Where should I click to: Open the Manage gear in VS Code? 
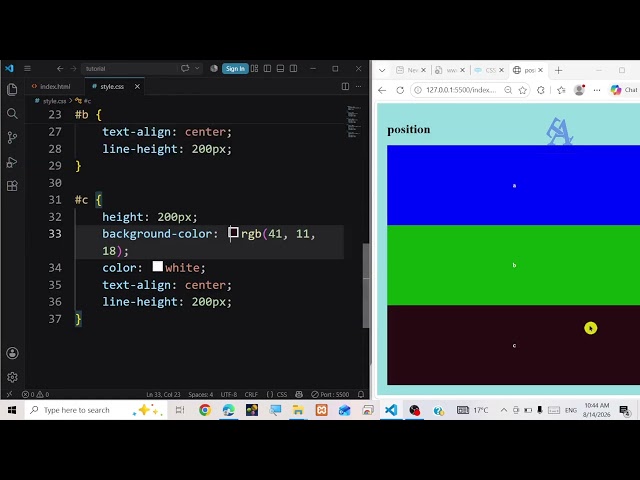12,377
